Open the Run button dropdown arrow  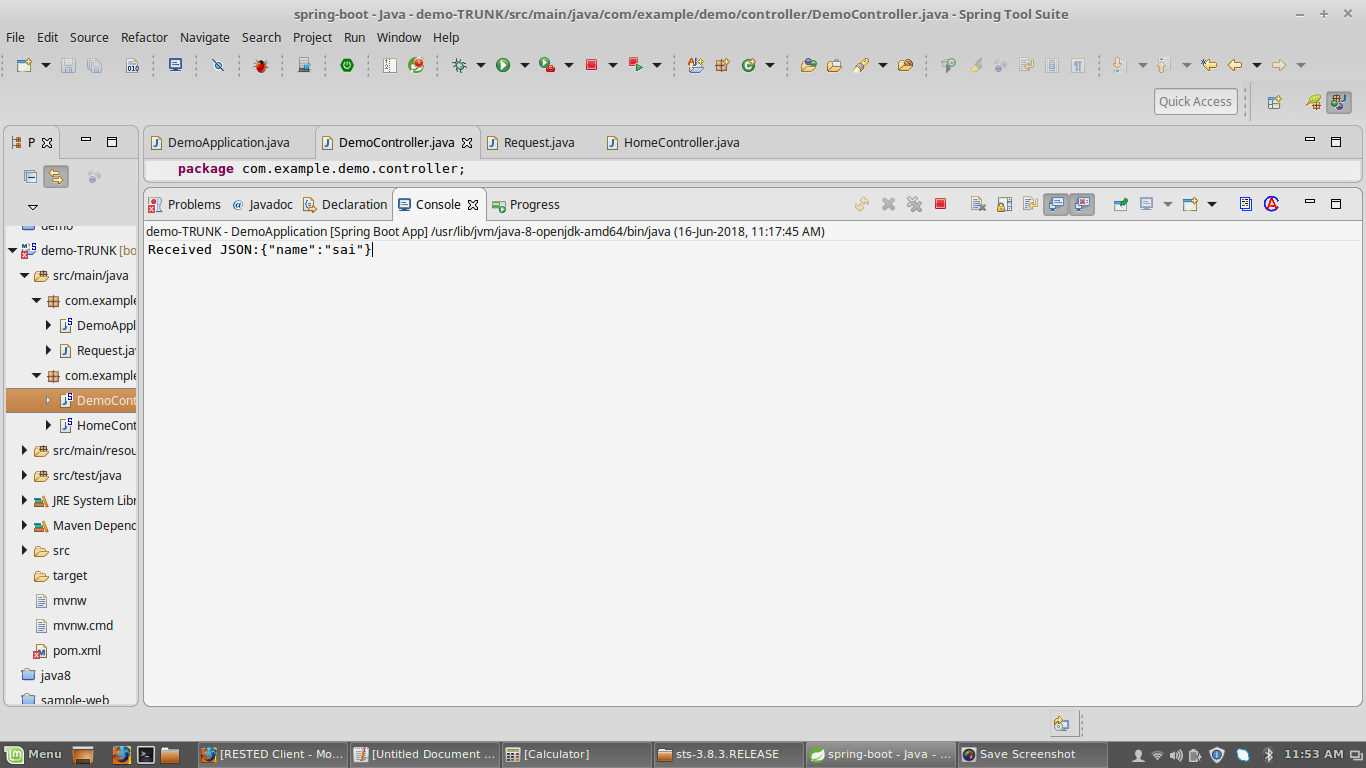tap(524, 65)
